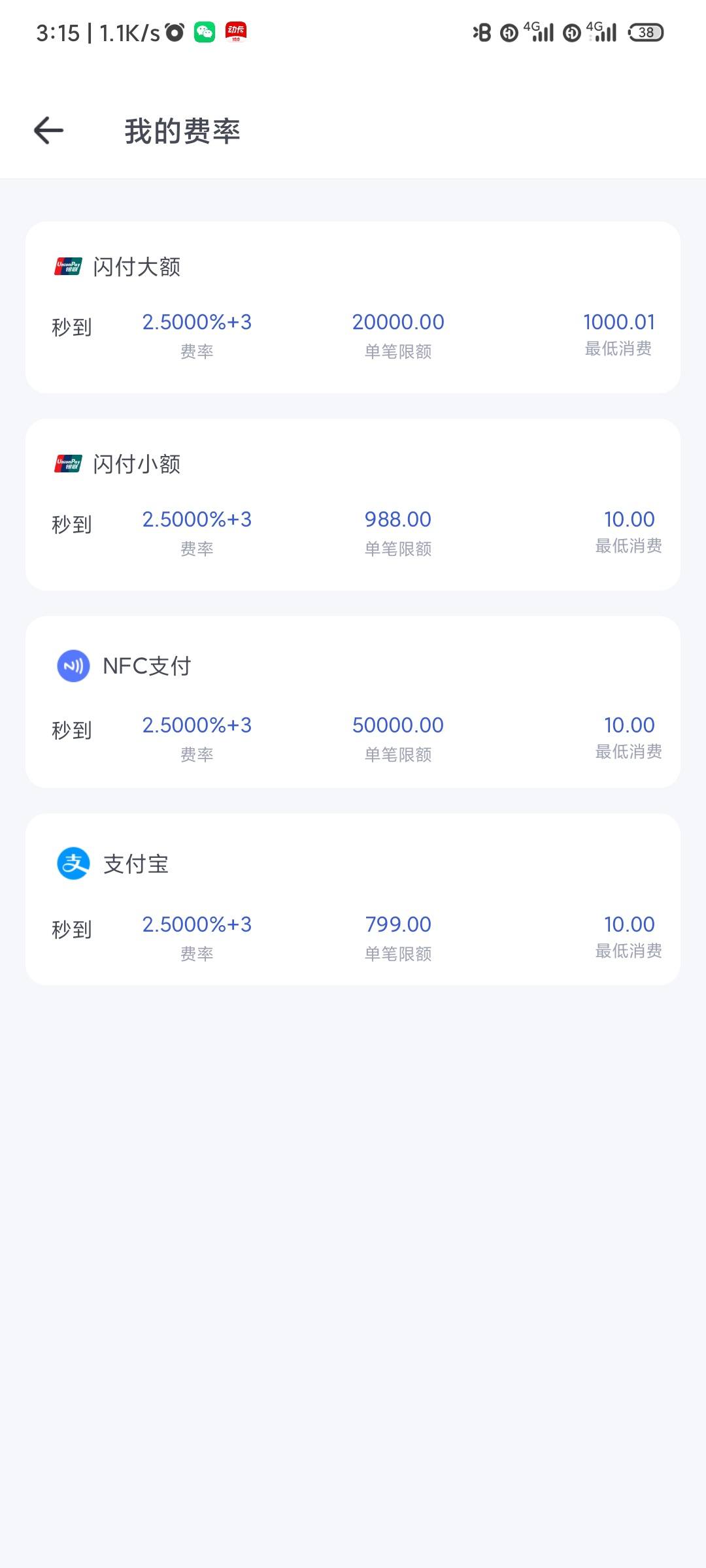Tap the 20000.00 single transaction limit
Screen dimensions: 706x1568
tap(398, 322)
